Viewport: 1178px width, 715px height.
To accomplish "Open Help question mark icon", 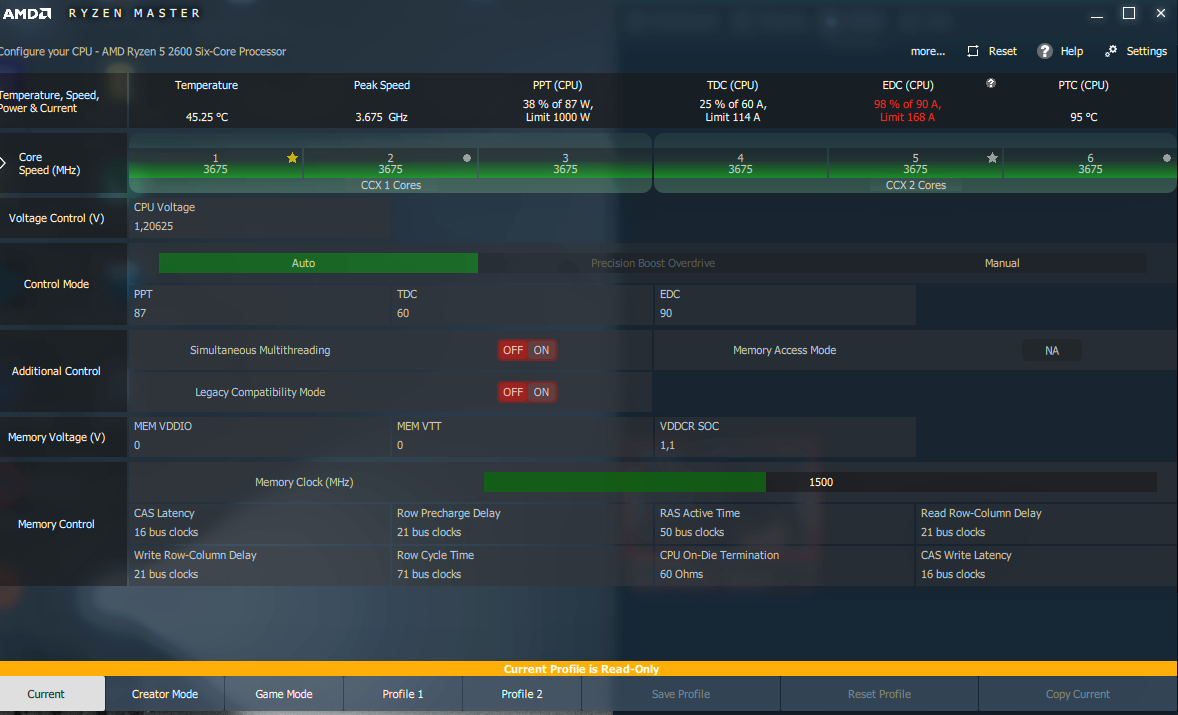I will tap(1044, 51).
